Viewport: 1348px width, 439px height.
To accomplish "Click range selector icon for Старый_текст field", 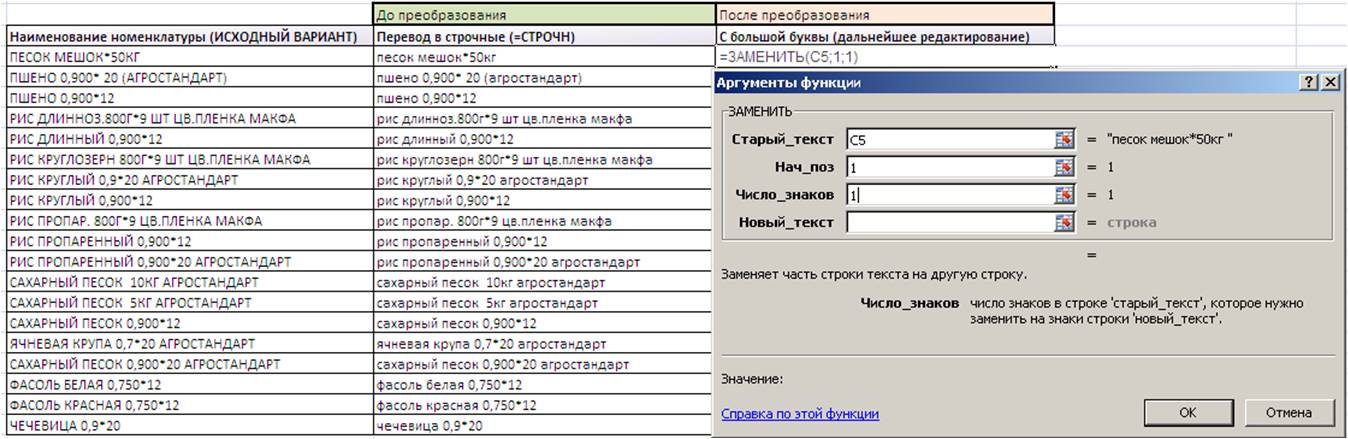I will click(x=1063, y=140).
